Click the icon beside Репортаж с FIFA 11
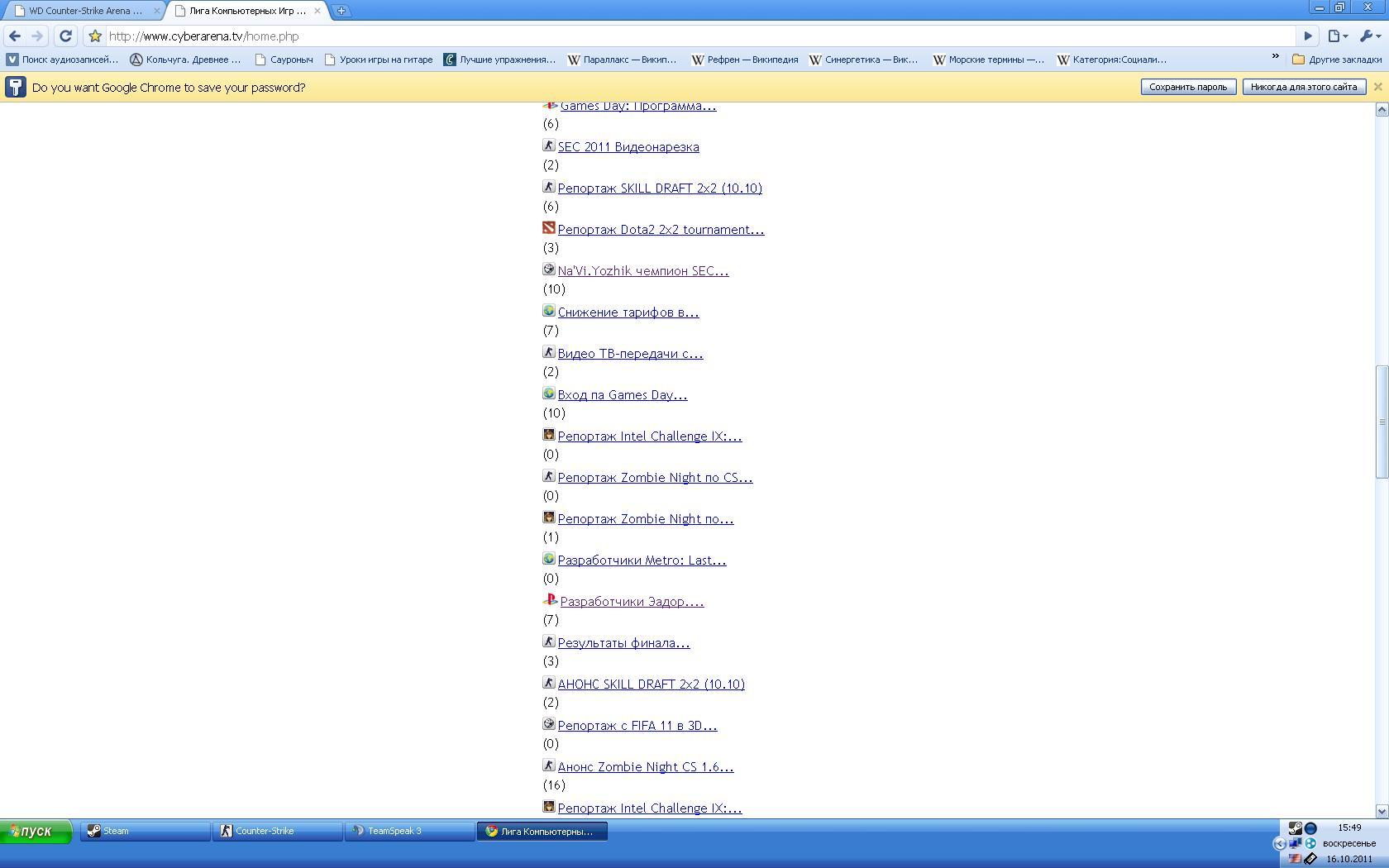1389x868 pixels. 549,723
